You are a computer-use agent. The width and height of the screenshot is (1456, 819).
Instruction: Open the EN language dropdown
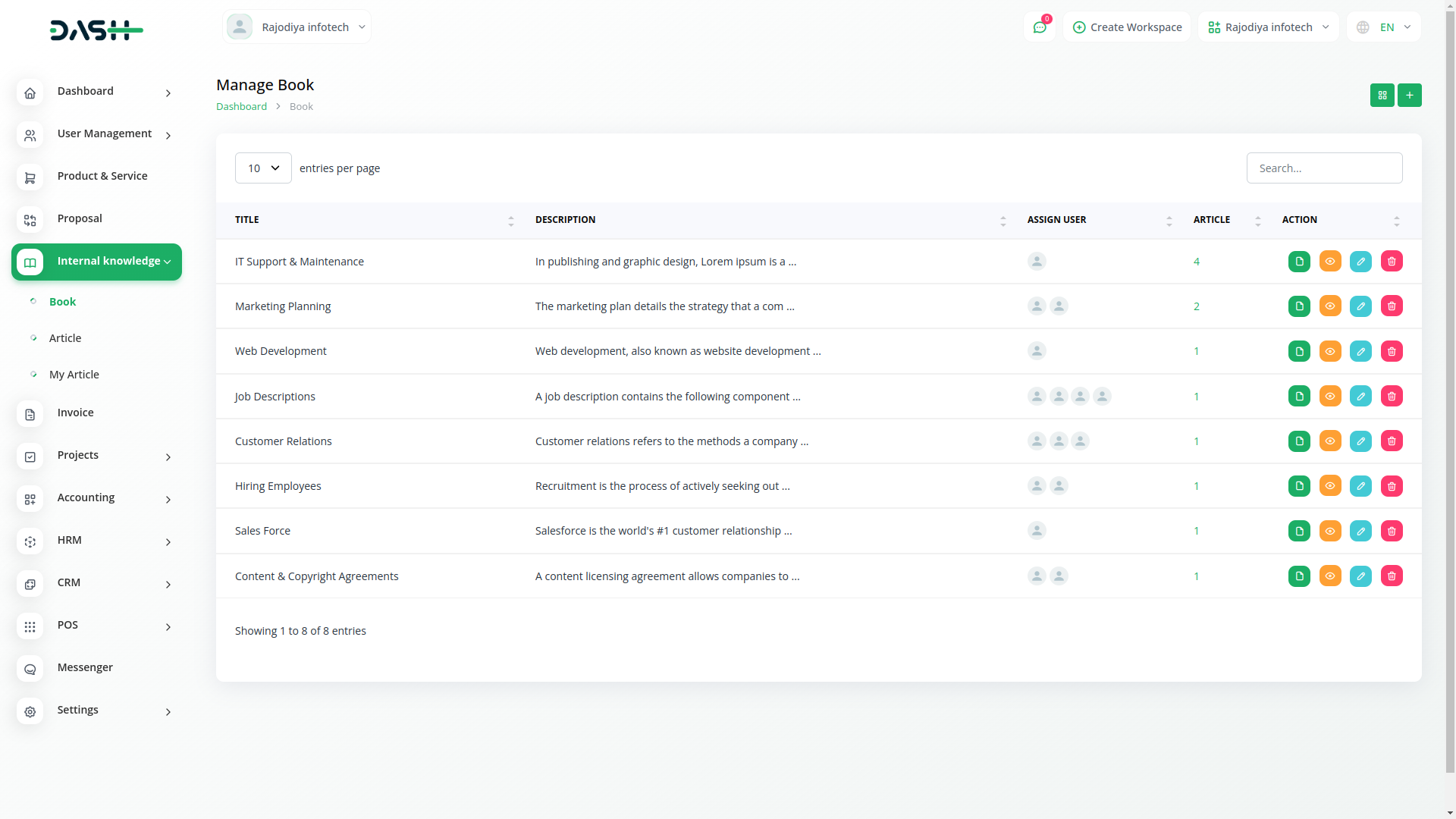point(1384,27)
